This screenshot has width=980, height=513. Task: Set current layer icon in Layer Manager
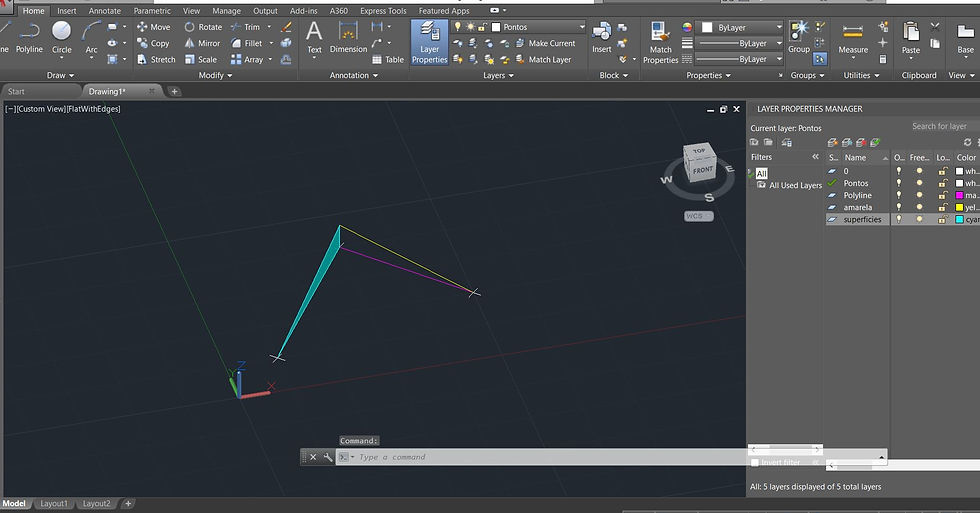875,142
